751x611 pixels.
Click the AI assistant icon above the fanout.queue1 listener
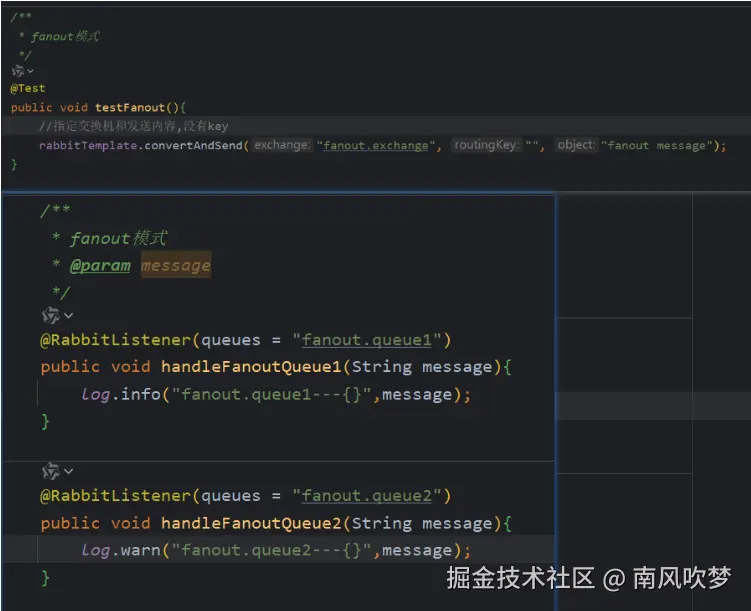(x=50, y=316)
